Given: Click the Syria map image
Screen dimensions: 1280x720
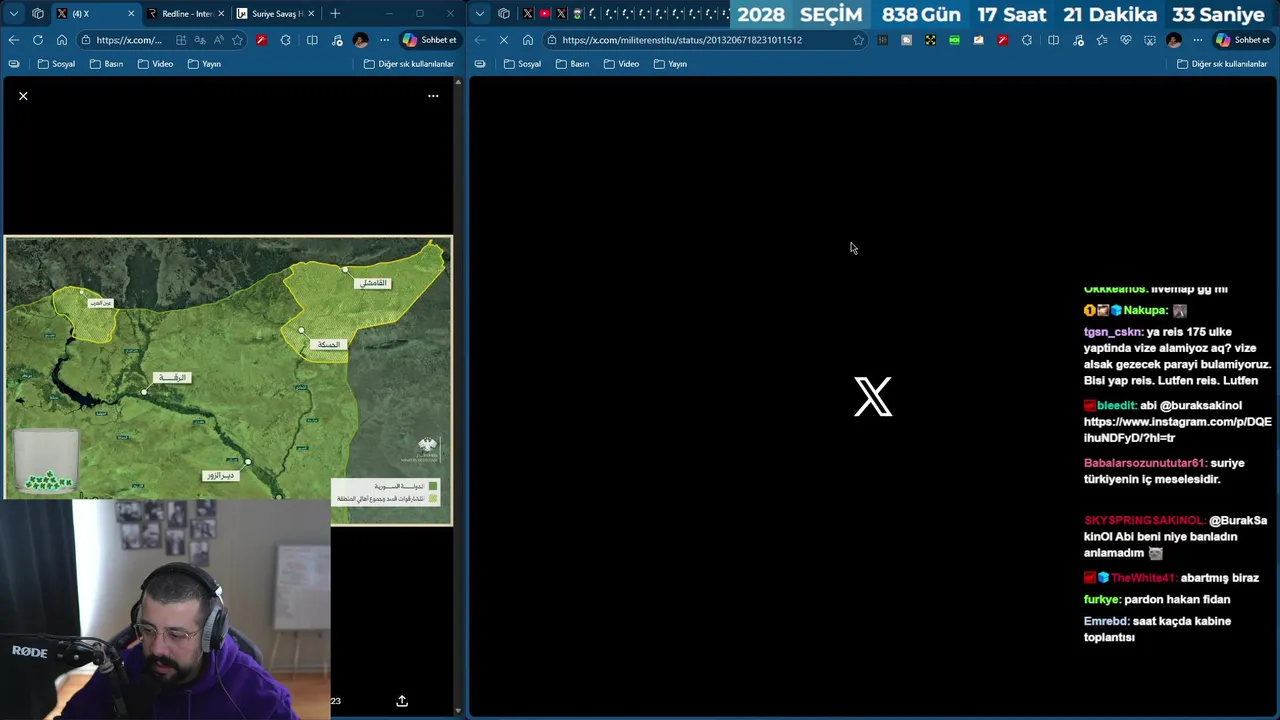Looking at the screenshot, I should tap(228, 380).
